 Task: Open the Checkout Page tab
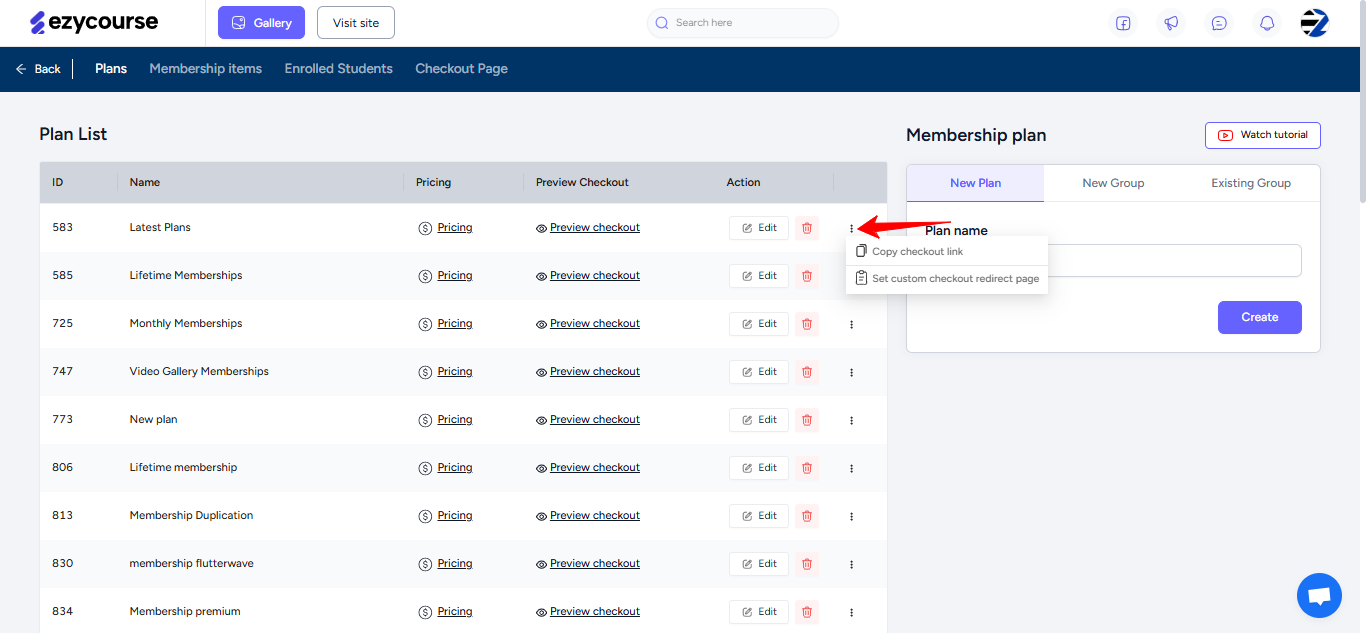pos(461,69)
